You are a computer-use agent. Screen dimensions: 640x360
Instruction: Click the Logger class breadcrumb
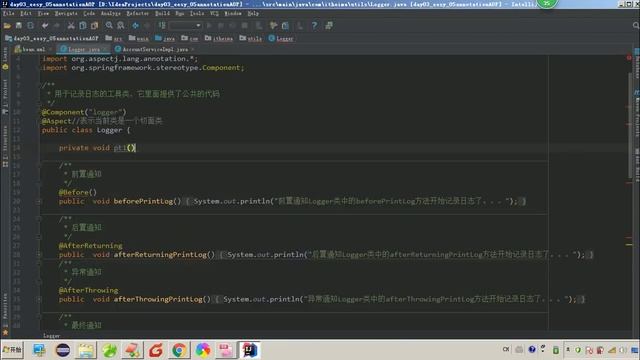pyautogui.click(x=281, y=38)
